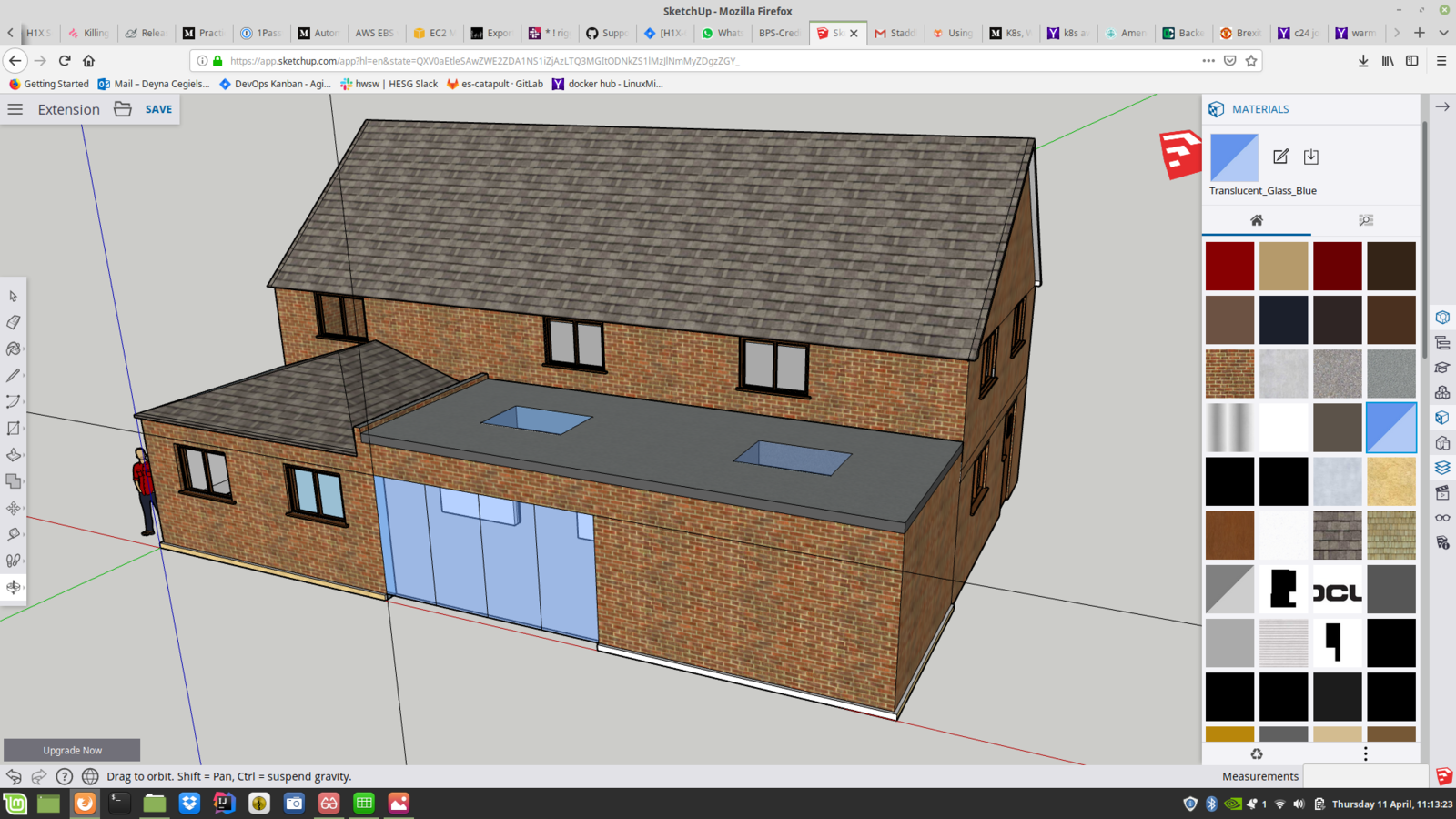This screenshot has width=1456, height=819.
Task: Select the brick texture material swatch
Action: [1229, 374]
